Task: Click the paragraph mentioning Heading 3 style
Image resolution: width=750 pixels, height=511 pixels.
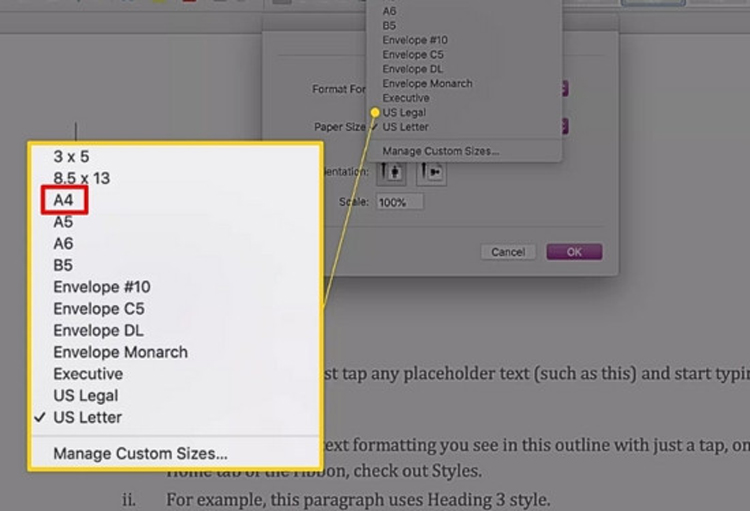Action: (x=358, y=500)
